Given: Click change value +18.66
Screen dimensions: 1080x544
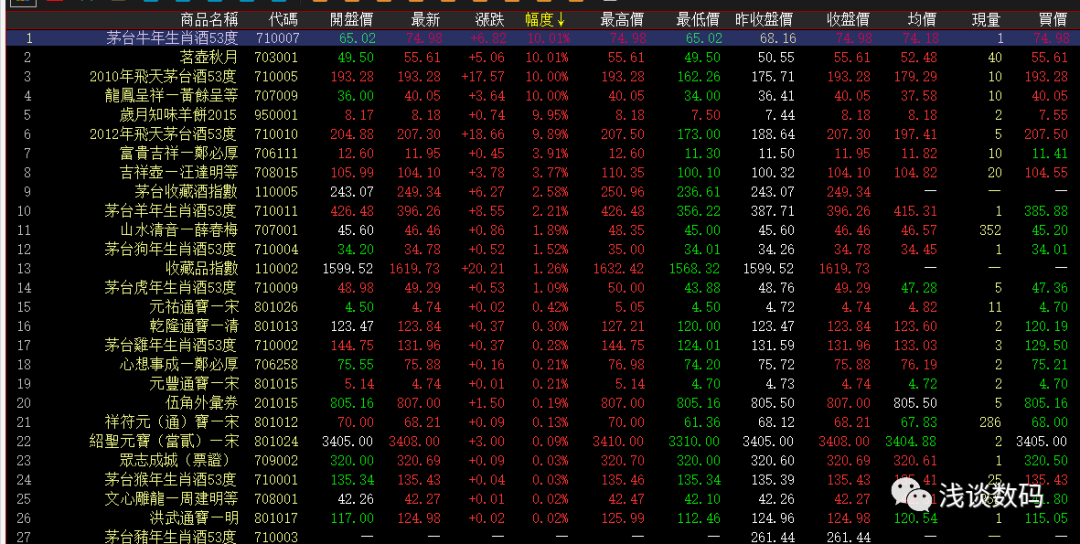Looking at the screenshot, I should click(x=483, y=134).
